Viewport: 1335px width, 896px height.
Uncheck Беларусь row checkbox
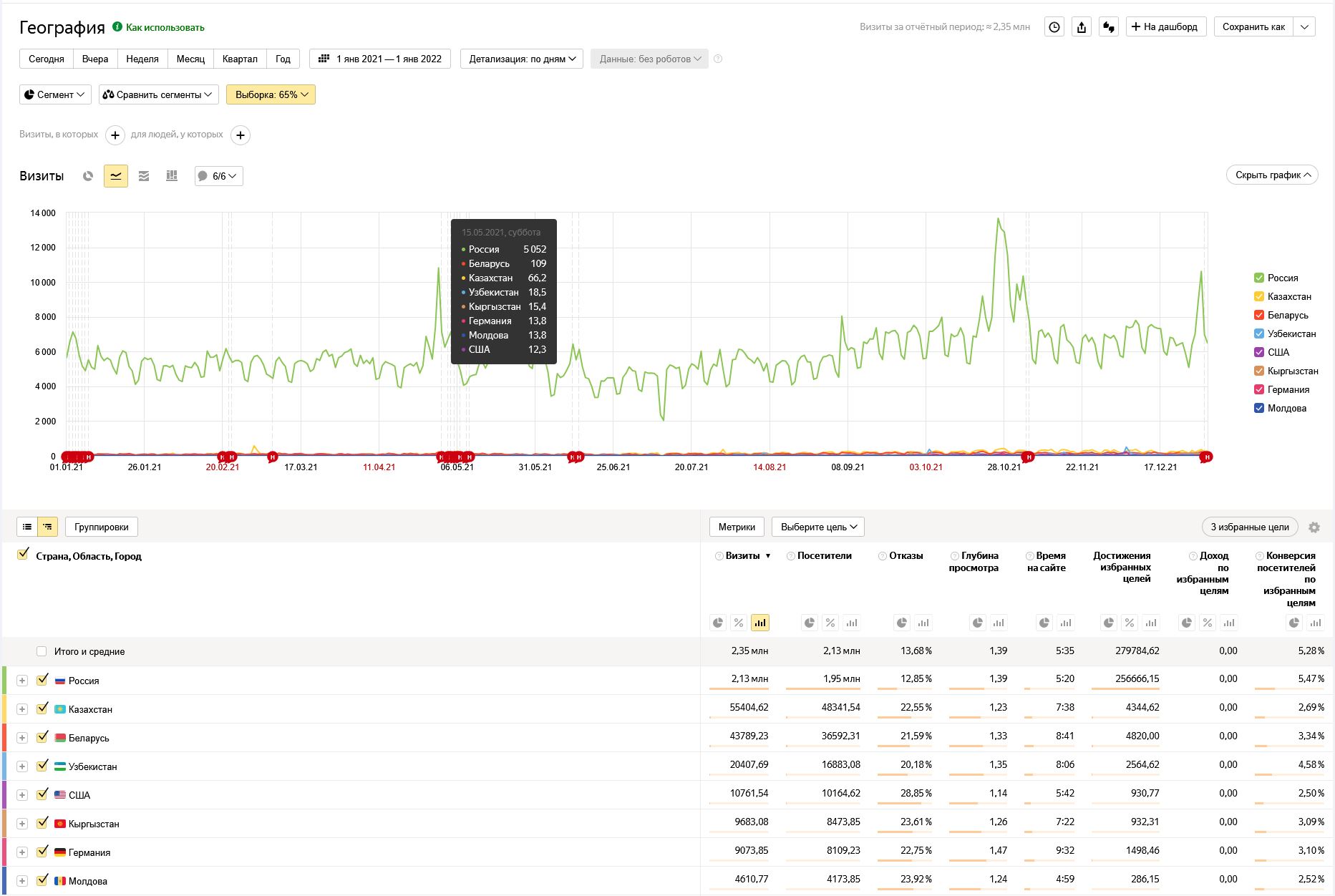(x=42, y=737)
